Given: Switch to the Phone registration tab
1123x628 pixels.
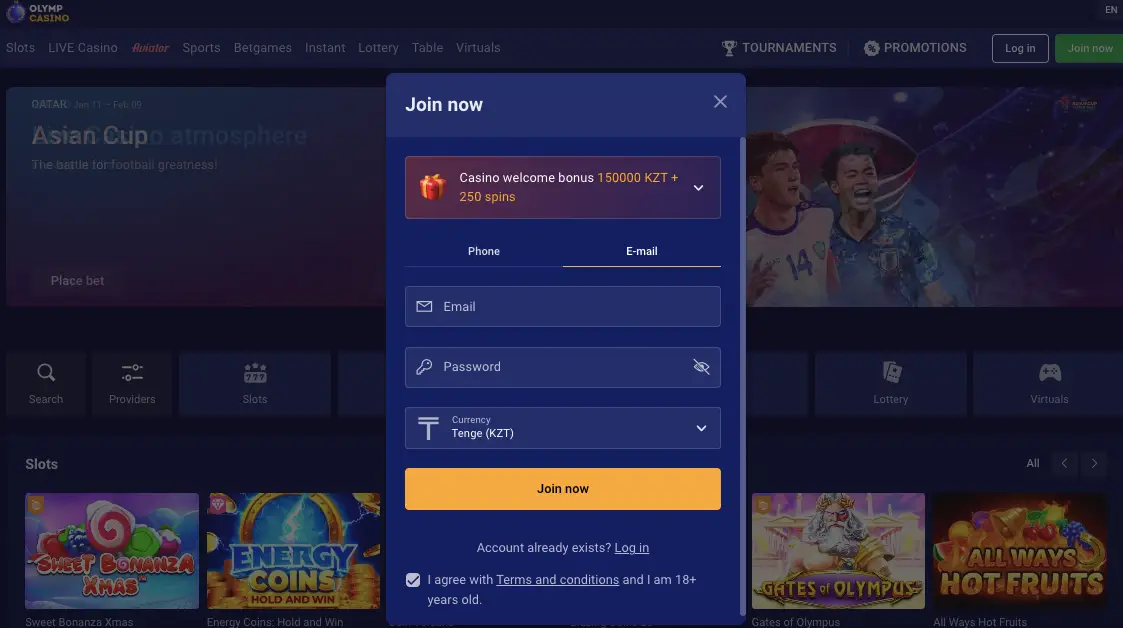Looking at the screenshot, I should point(484,251).
